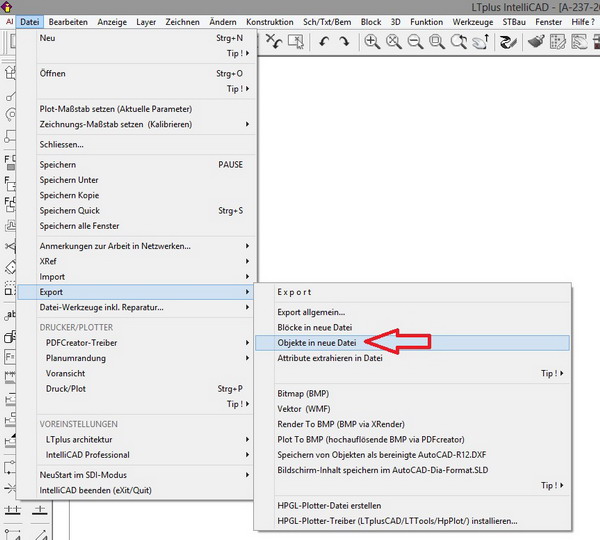The image size is (600, 540).
Task: Open the Hilfe ? menu
Action: click(x=583, y=22)
